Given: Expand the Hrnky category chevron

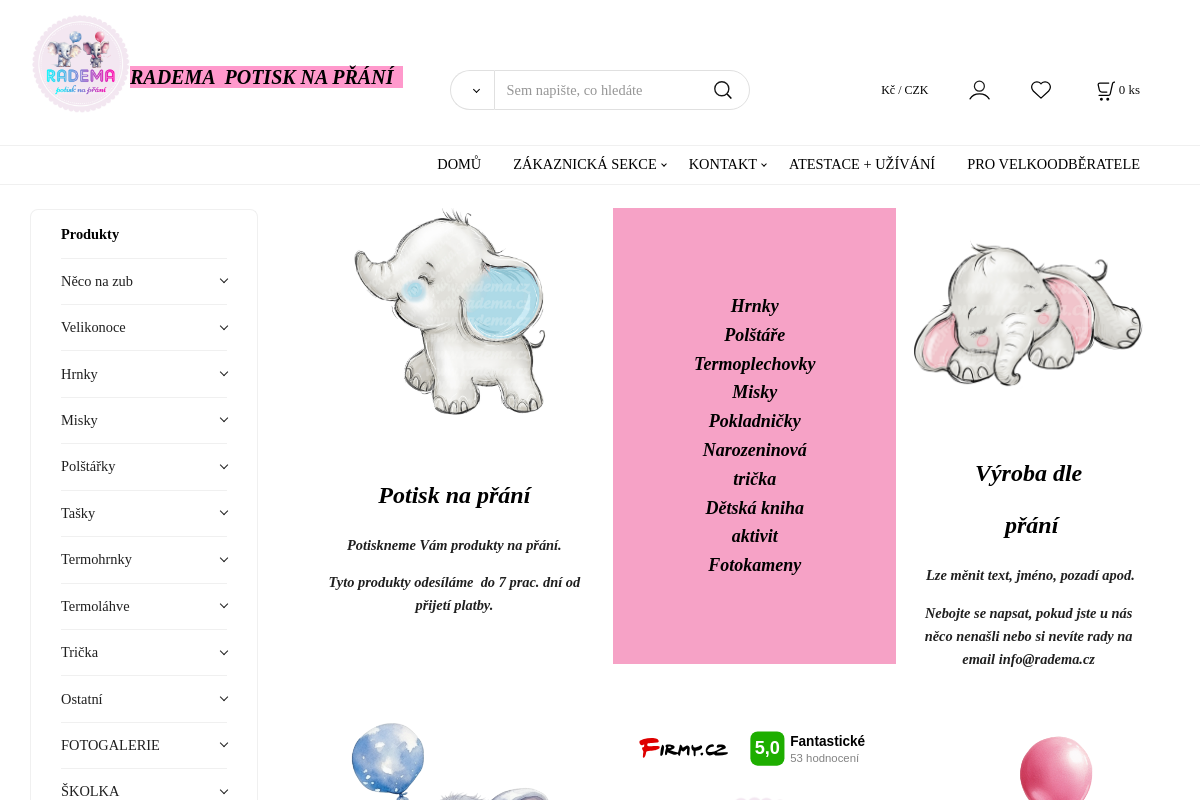Looking at the screenshot, I should (224, 374).
